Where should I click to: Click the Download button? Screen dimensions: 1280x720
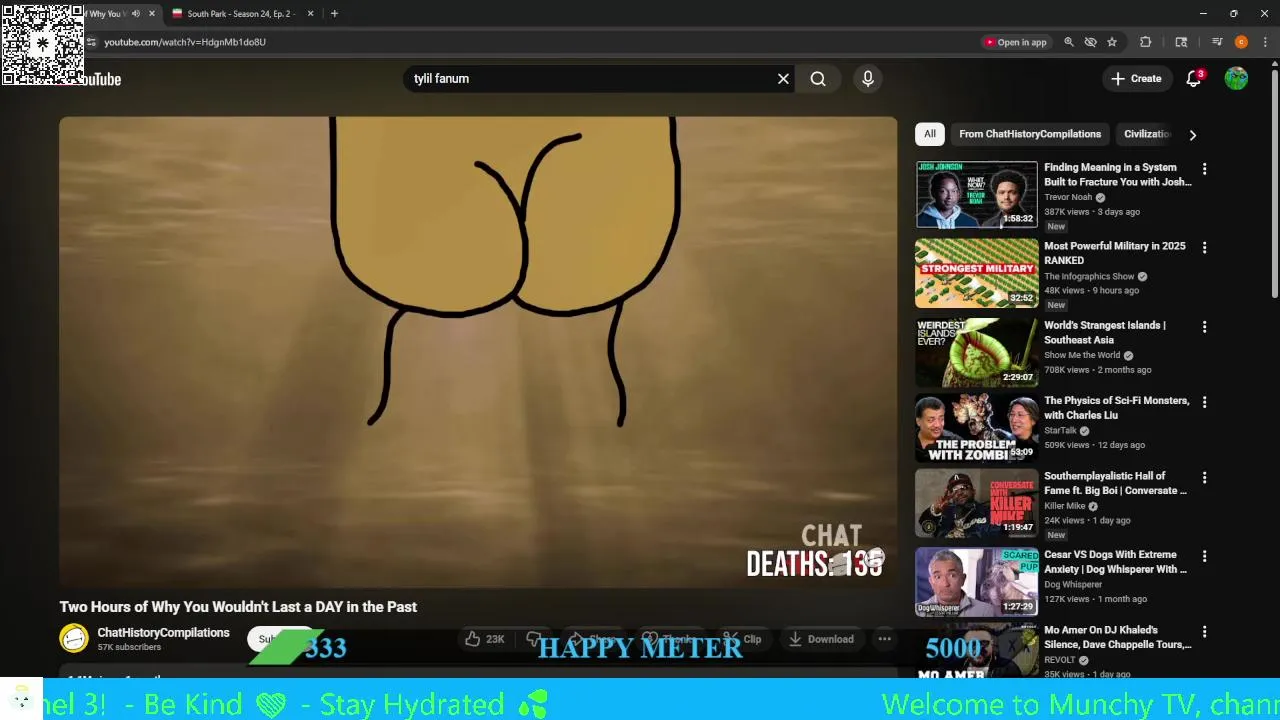[822, 639]
